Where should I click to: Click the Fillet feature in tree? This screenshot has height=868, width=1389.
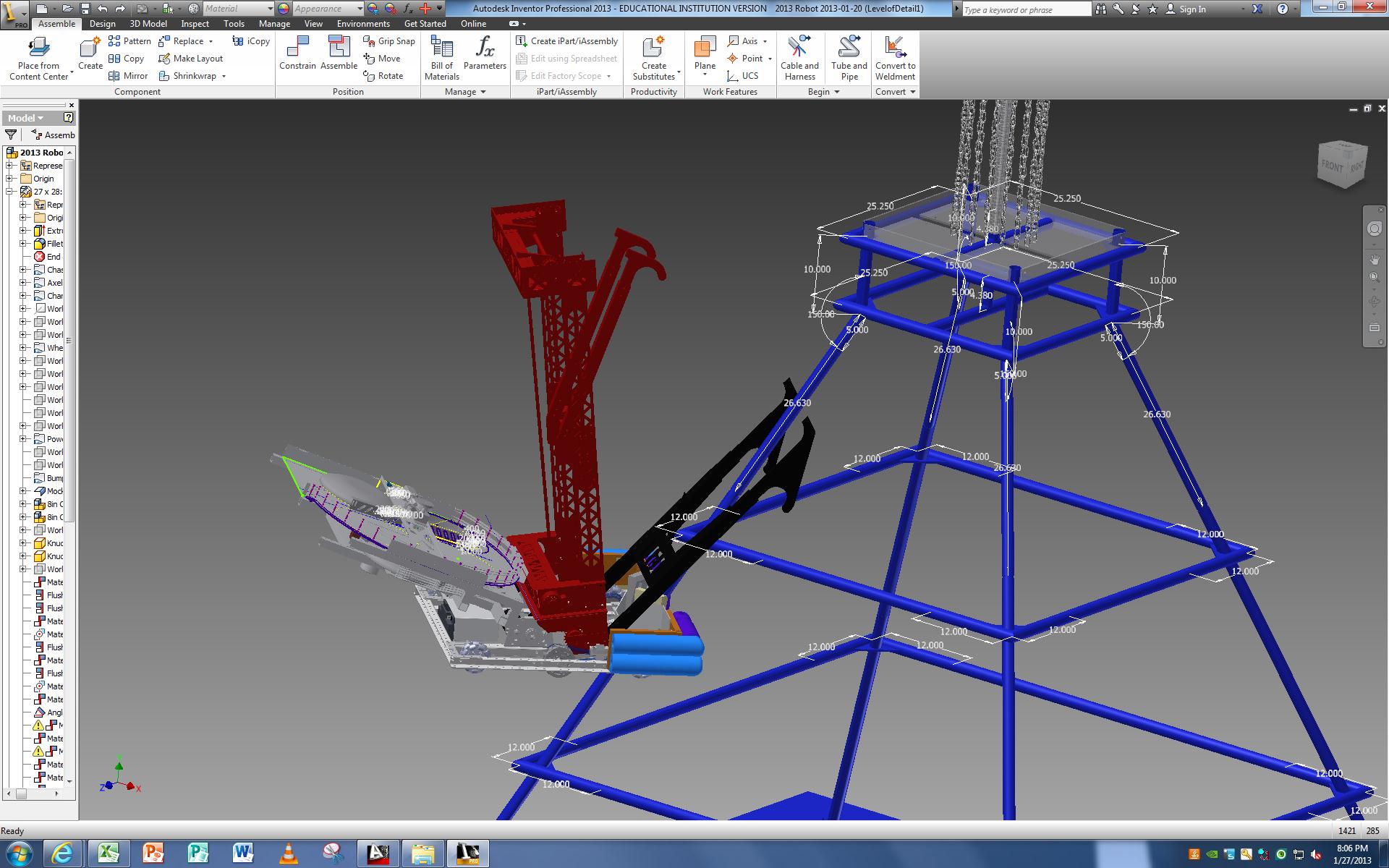[x=48, y=244]
